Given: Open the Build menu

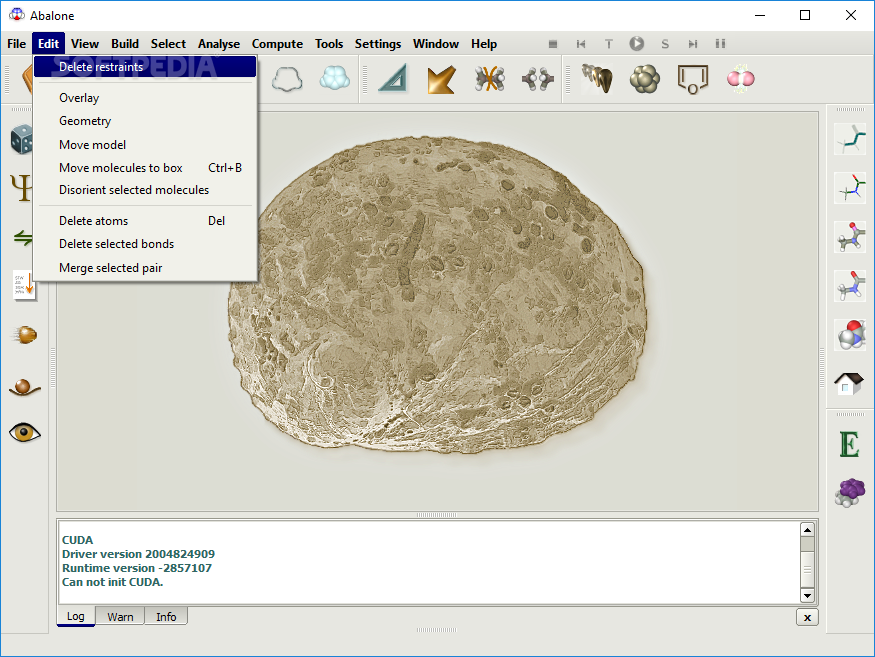Looking at the screenshot, I should point(125,44).
